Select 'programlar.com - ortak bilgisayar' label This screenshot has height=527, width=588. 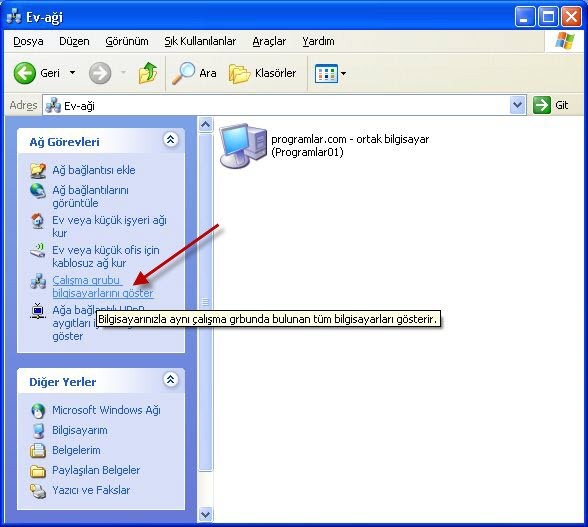tap(350, 140)
